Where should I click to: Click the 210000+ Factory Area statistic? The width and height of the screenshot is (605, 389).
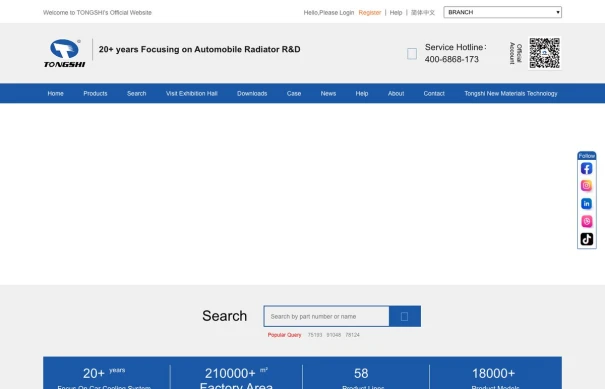[x=236, y=377]
